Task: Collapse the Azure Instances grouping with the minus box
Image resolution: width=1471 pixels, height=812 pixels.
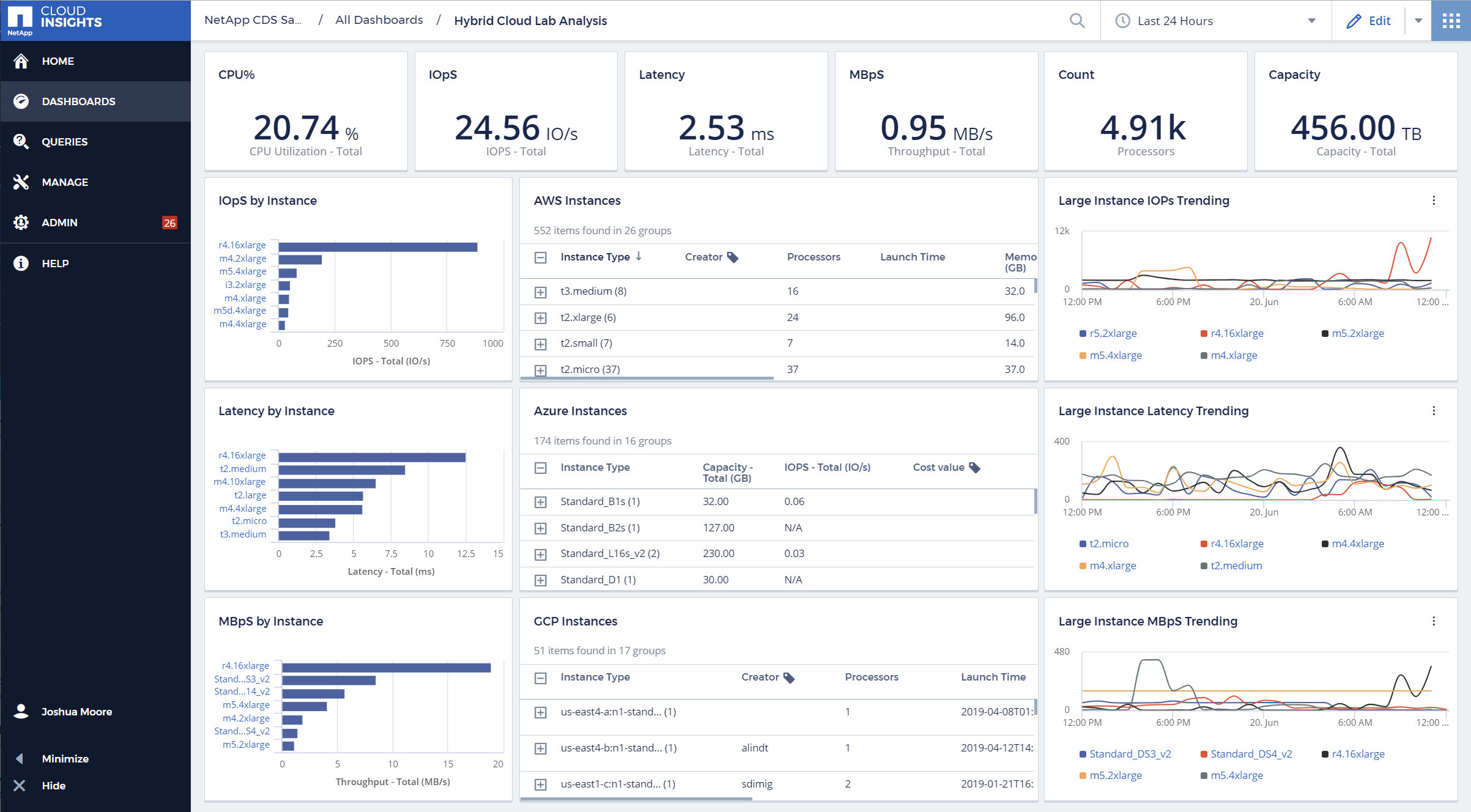Action: (541, 467)
